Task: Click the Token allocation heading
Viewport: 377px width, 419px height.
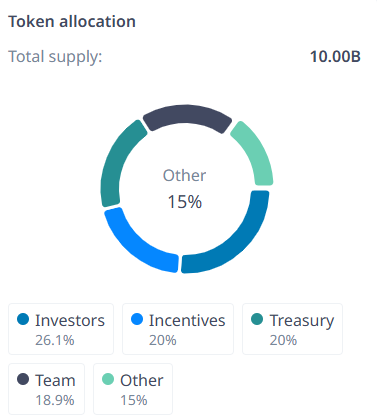Action: tap(72, 22)
